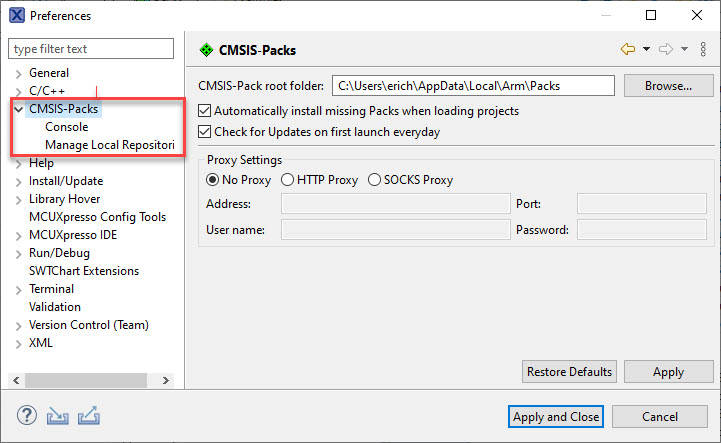This screenshot has height=443, width=721.
Task: Click the Help question mark icon
Action: click(26, 415)
